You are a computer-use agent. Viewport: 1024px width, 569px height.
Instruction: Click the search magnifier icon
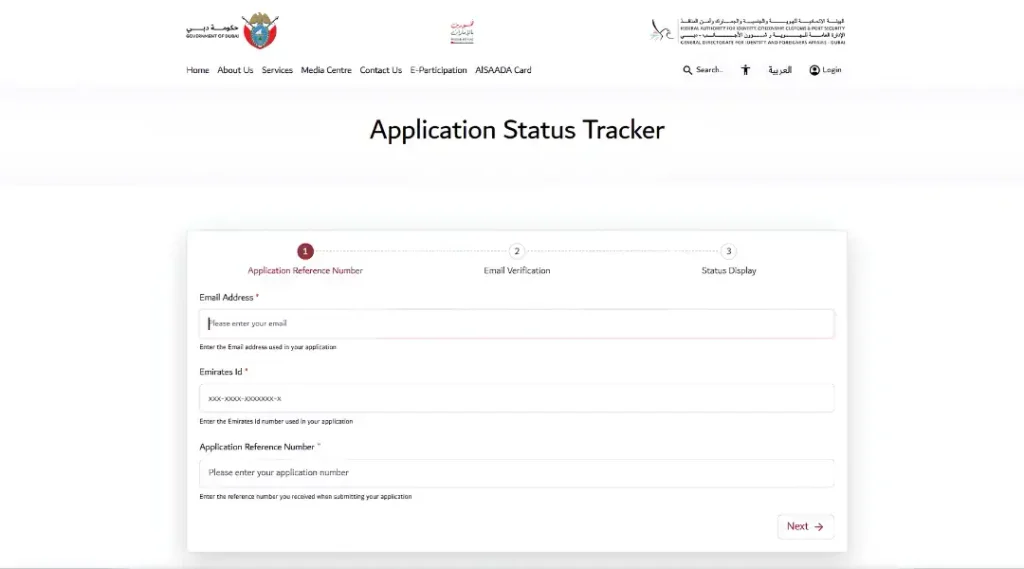pyautogui.click(x=687, y=70)
